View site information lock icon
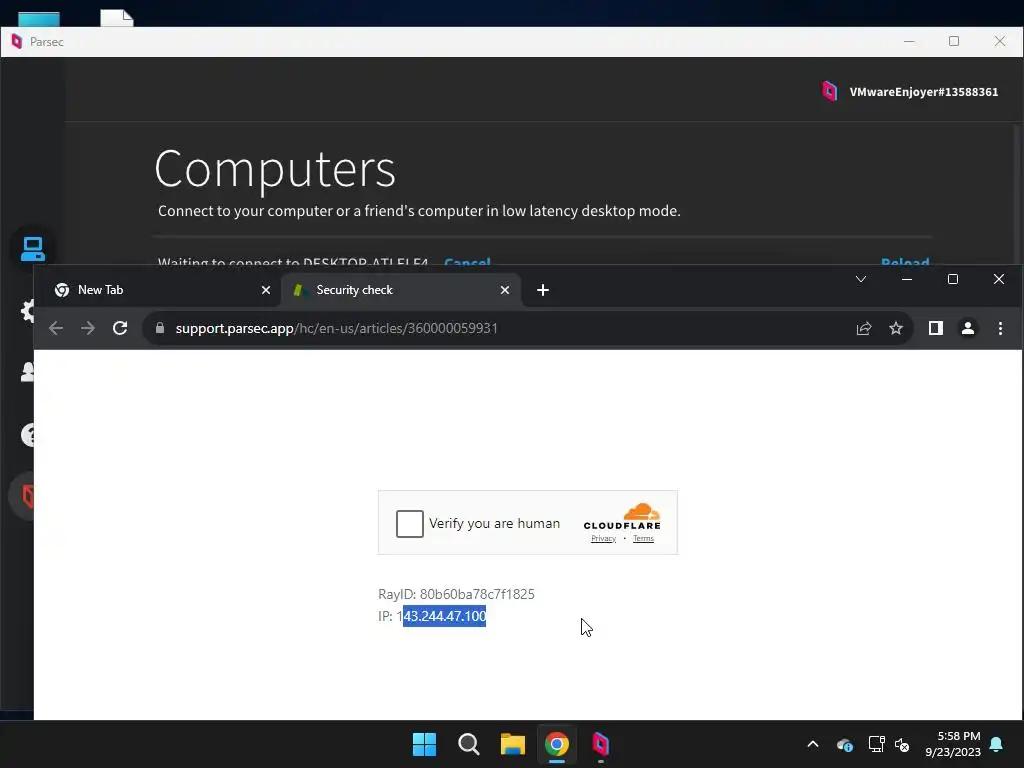1024x768 pixels. (x=160, y=328)
